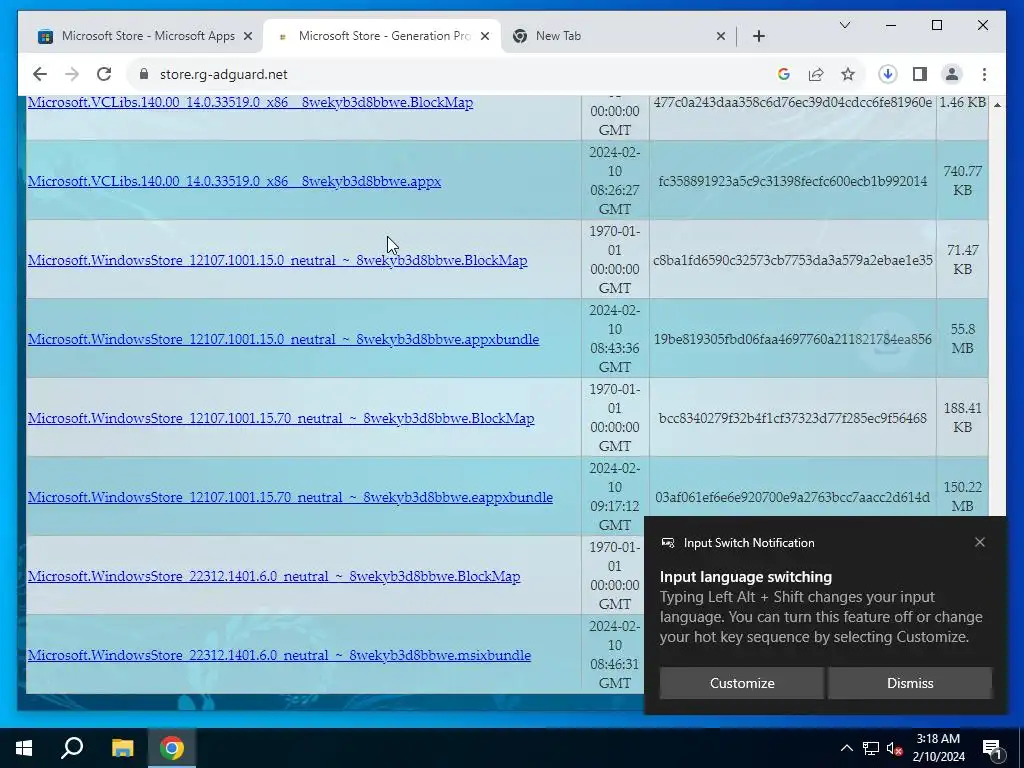Image resolution: width=1024 pixels, height=768 pixels.
Task: Click the 55.8 MB size cell
Action: coord(962,339)
